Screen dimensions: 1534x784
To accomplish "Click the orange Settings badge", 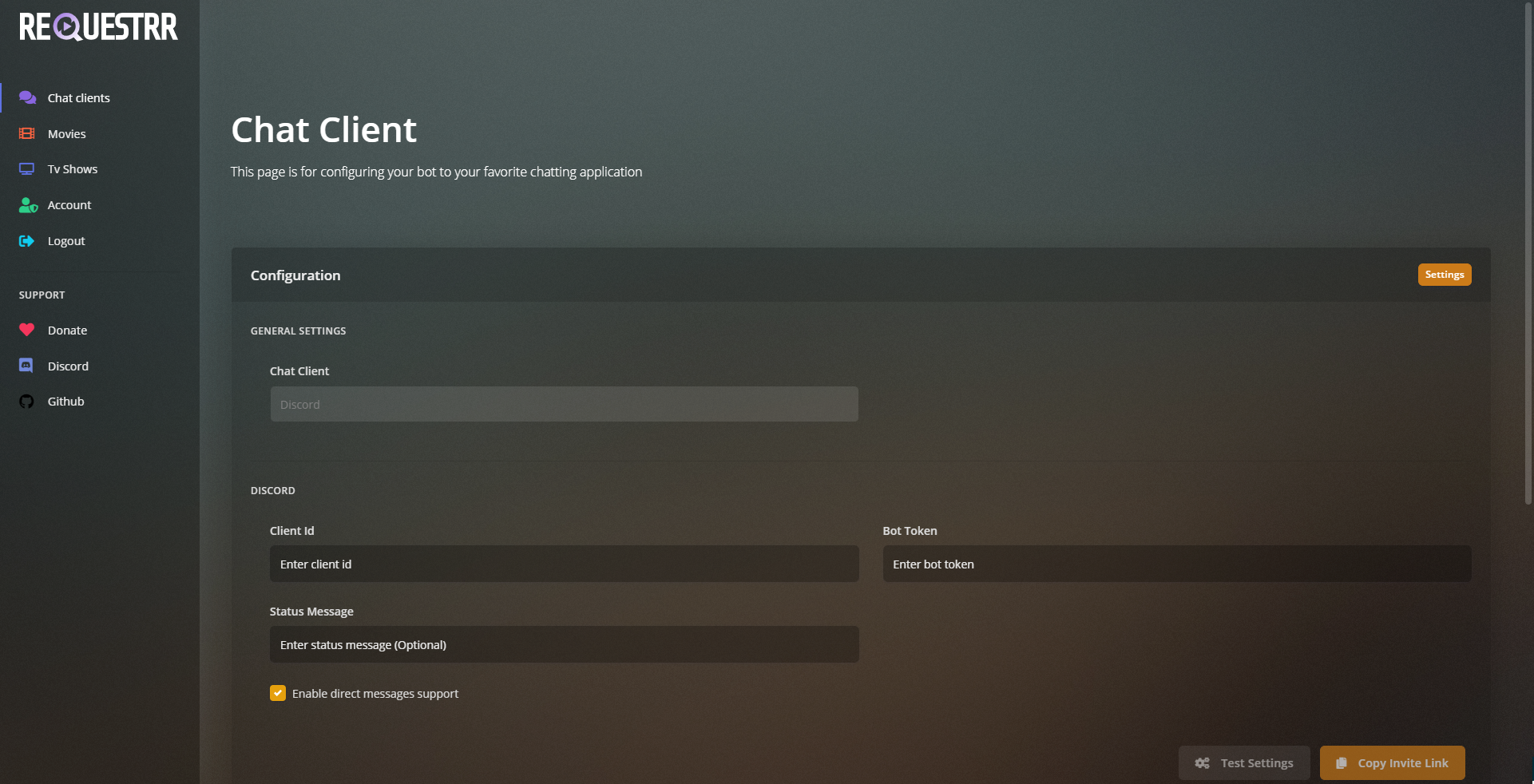I will pyautogui.click(x=1444, y=275).
